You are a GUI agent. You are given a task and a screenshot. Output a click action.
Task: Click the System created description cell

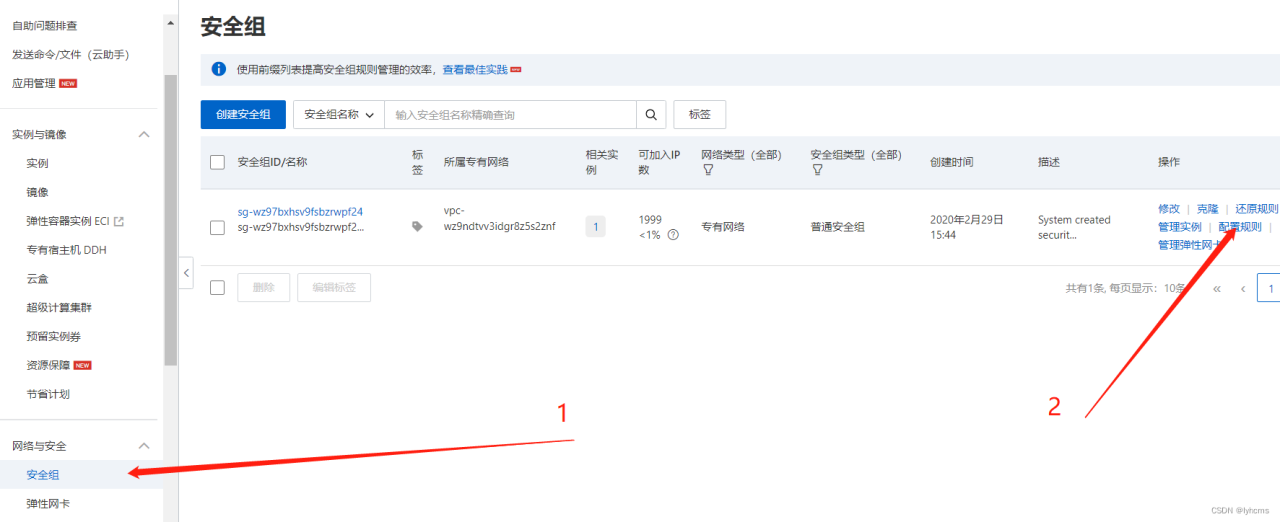(x=1074, y=227)
